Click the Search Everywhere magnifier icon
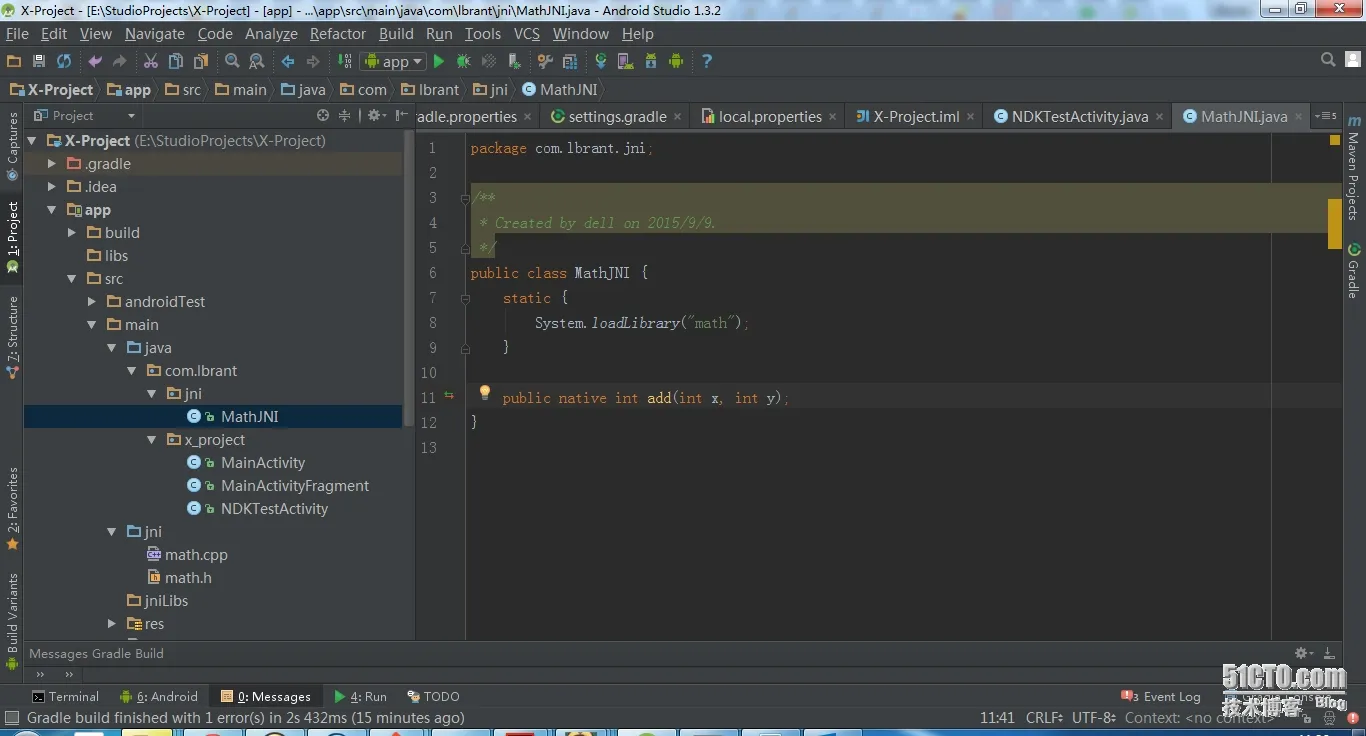1366x736 pixels. pyautogui.click(x=1328, y=60)
